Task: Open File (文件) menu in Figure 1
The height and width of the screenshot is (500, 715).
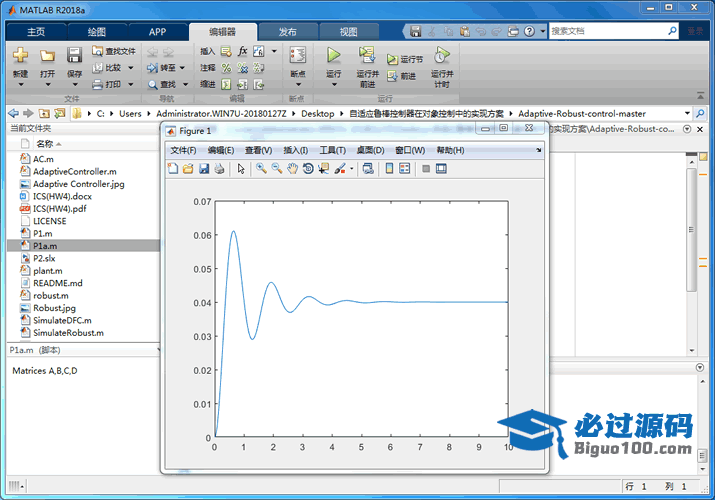Action: (x=183, y=150)
